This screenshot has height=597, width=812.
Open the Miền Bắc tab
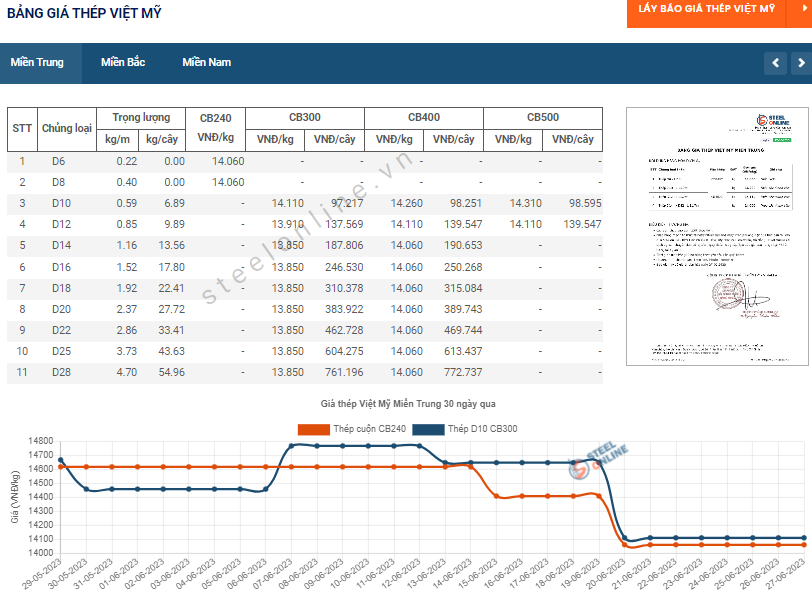click(123, 63)
